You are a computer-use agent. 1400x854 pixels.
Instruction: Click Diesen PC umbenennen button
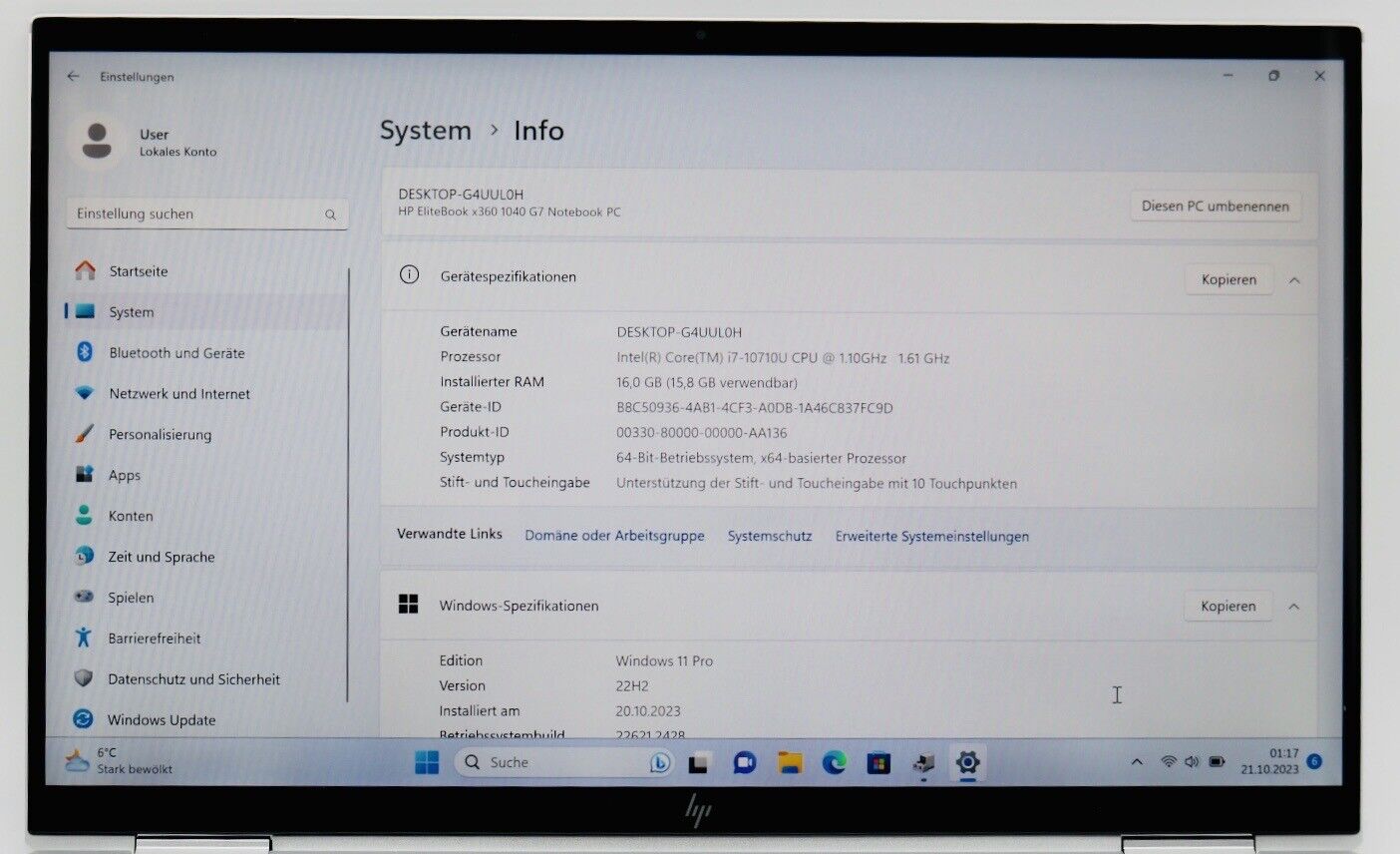(1215, 207)
